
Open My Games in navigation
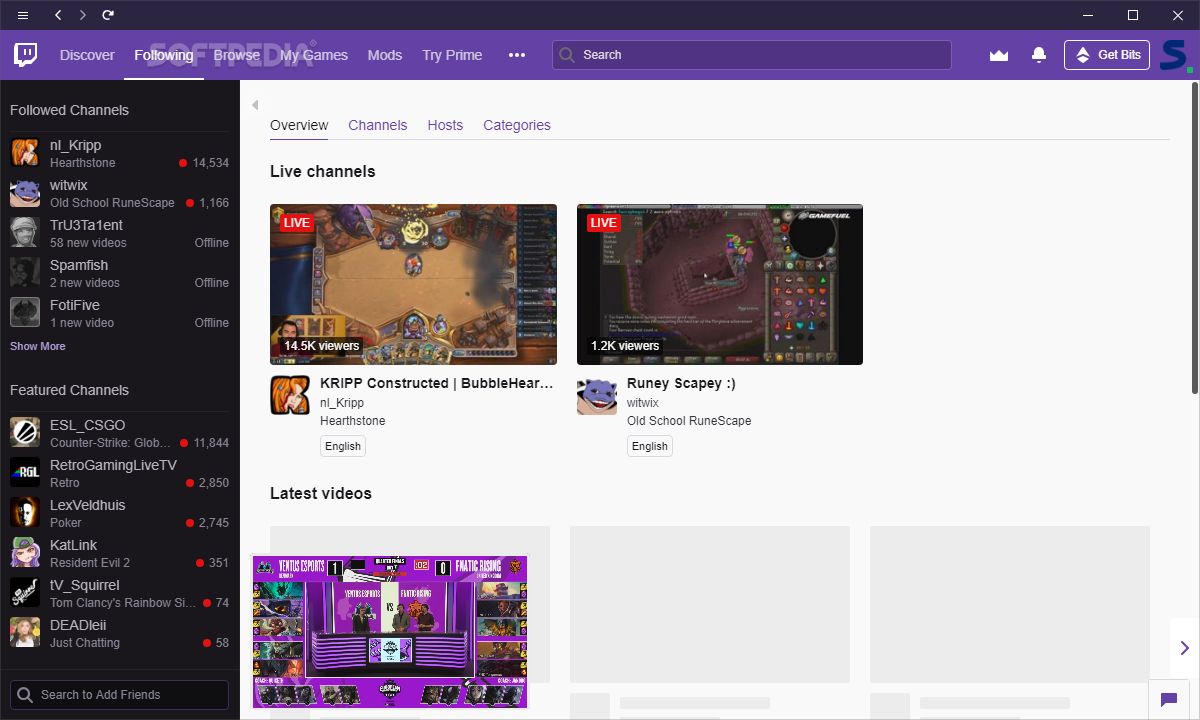(x=314, y=55)
